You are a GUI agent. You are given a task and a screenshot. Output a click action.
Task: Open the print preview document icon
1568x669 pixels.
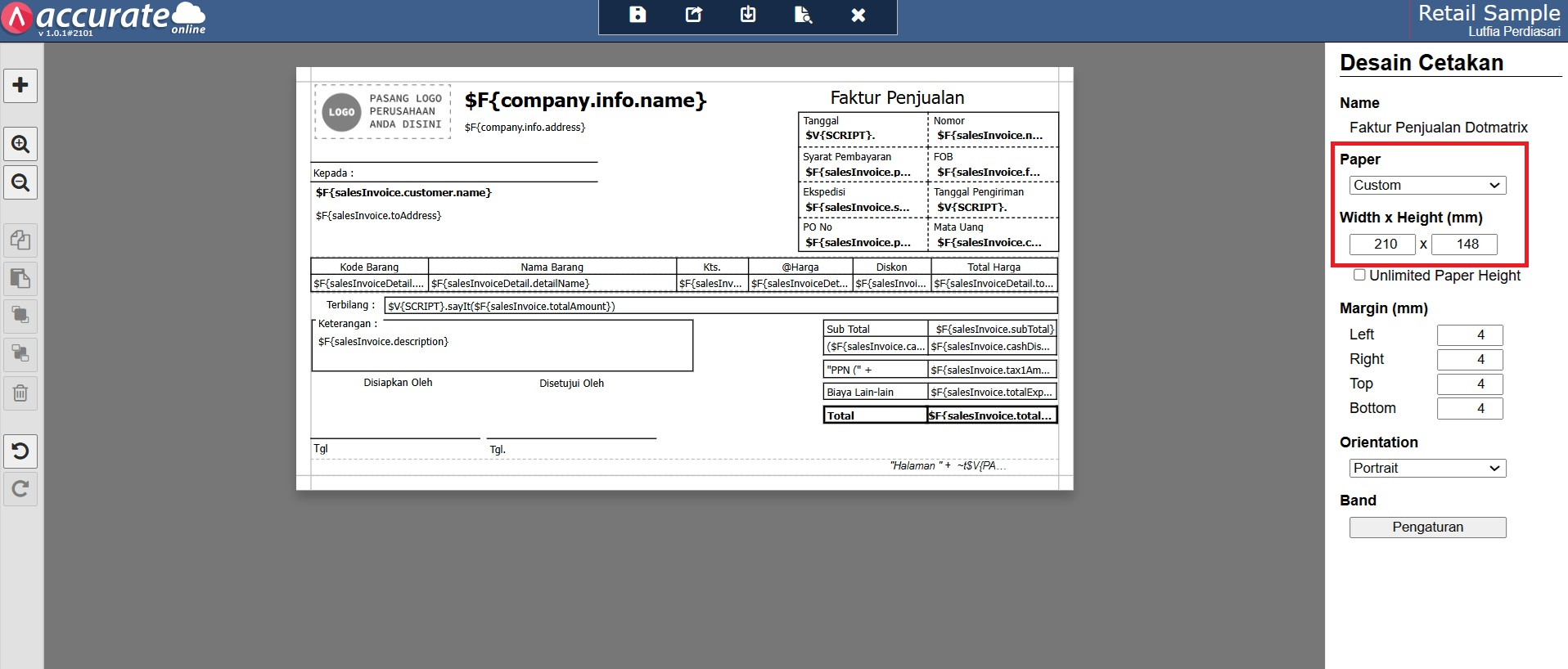coord(804,15)
